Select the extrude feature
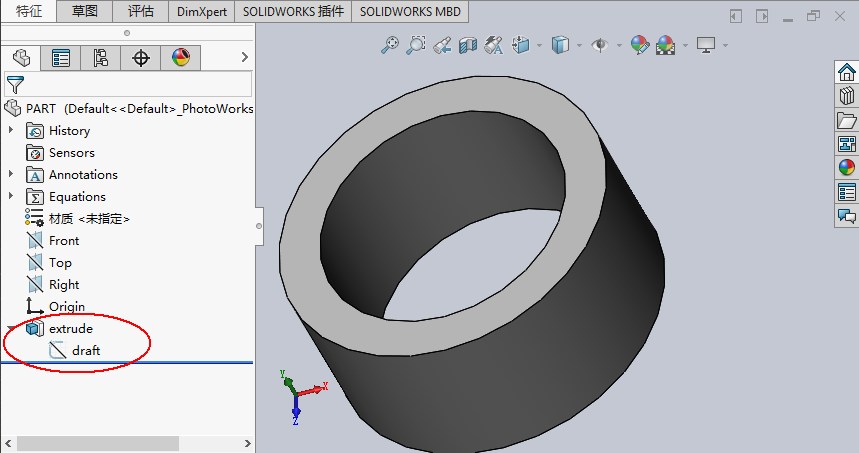The width and height of the screenshot is (859, 453). [71, 328]
